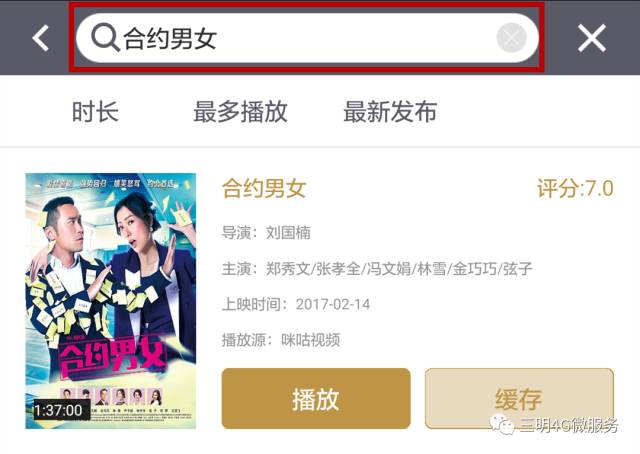
Task: Focus the search field containing 合约男女
Action: point(307,38)
